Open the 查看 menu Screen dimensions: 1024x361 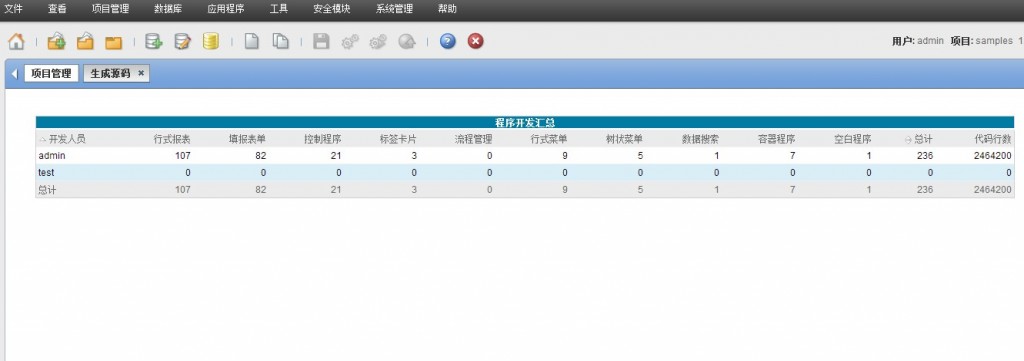[x=57, y=9]
